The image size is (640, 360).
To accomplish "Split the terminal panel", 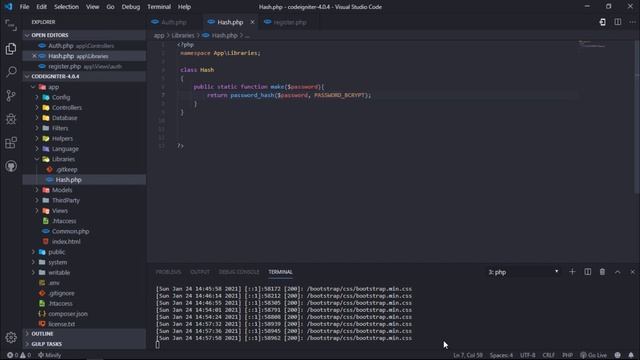I will (587, 272).
